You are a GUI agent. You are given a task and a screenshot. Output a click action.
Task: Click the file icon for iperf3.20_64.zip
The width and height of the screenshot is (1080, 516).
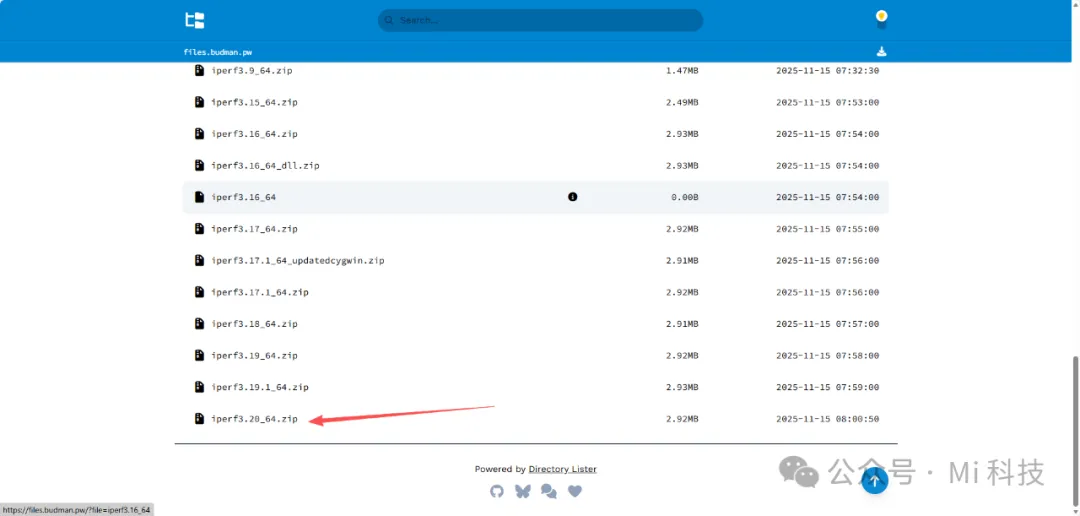point(199,419)
